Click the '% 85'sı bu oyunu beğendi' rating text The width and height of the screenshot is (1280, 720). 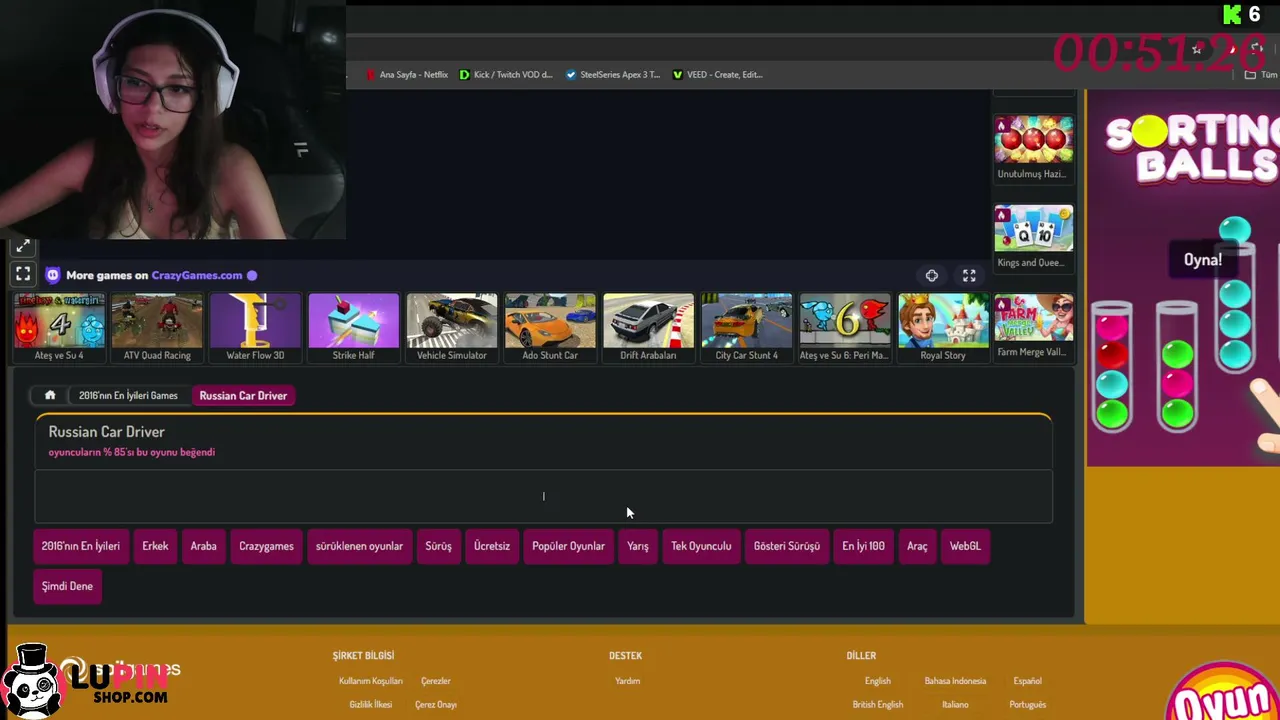click(x=132, y=452)
